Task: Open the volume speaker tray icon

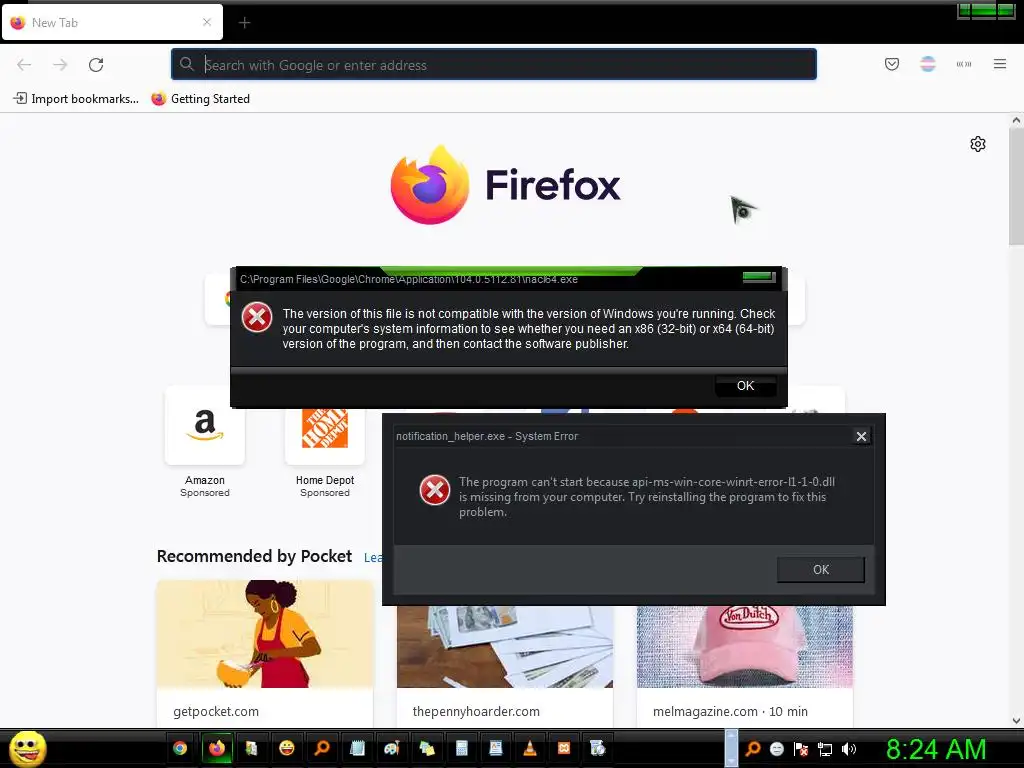Action: coord(848,749)
